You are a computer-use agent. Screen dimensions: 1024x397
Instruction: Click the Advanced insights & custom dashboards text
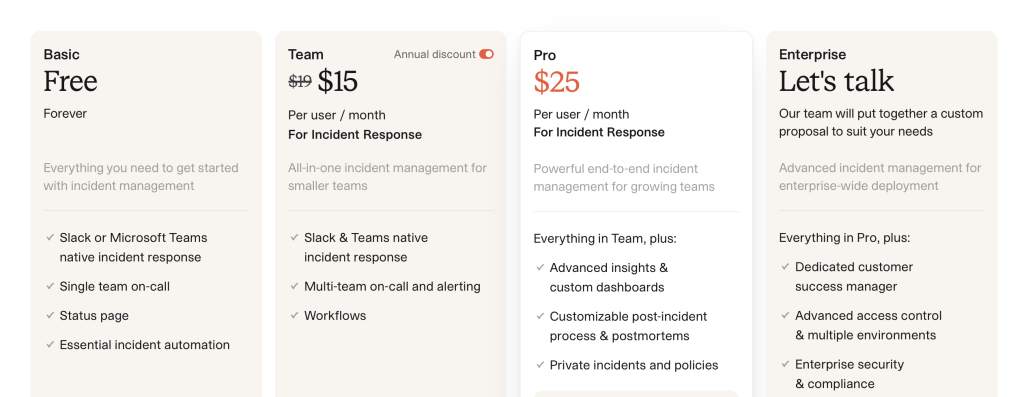[x=609, y=278]
